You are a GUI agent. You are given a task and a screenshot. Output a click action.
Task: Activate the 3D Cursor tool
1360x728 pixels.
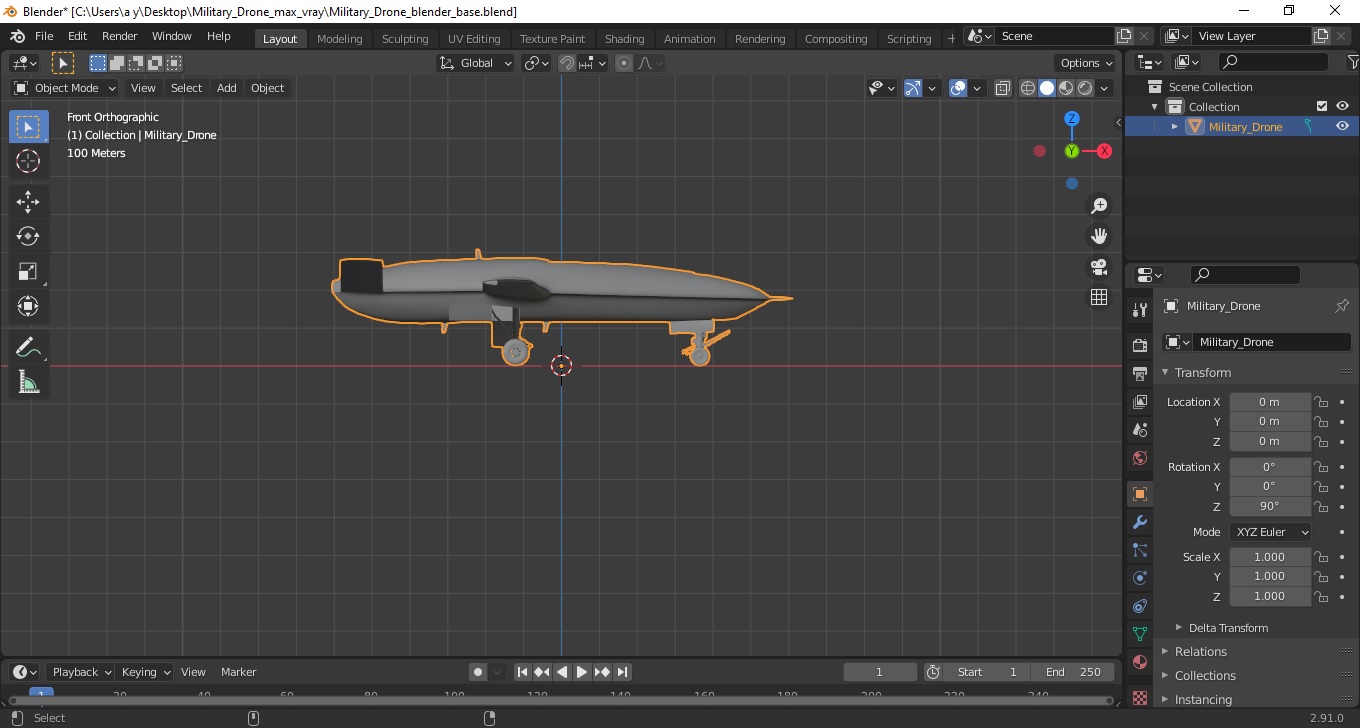coord(28,161)
